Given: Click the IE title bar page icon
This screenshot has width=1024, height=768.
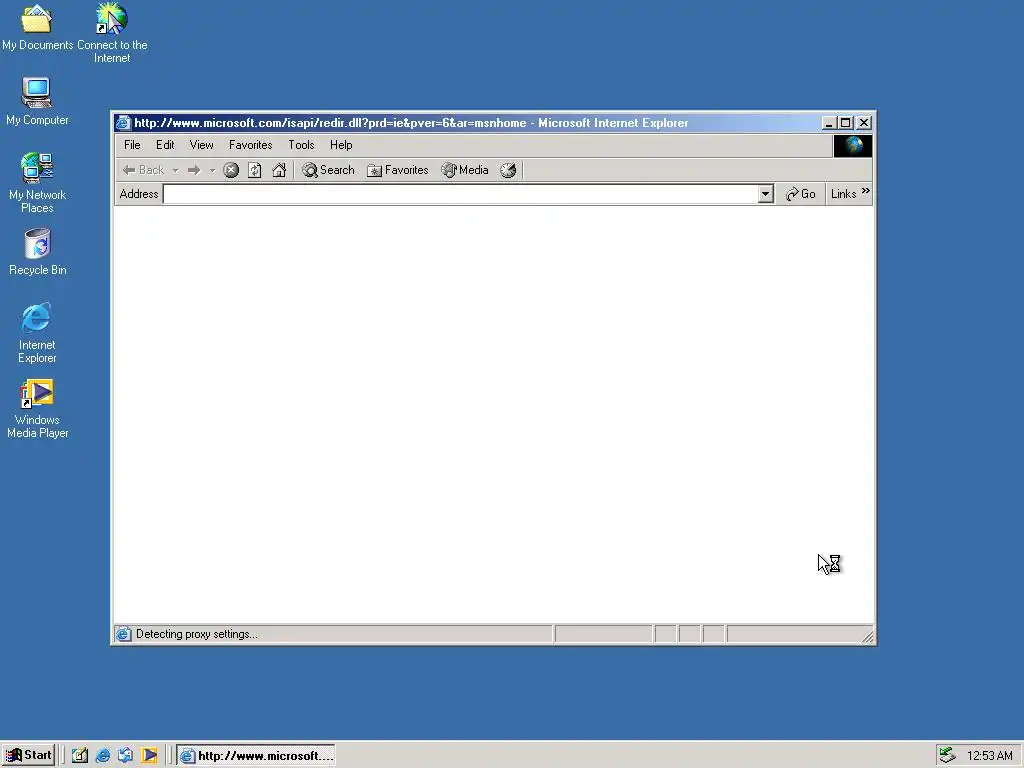Looking at the screenshot, I should click(123, 123).
